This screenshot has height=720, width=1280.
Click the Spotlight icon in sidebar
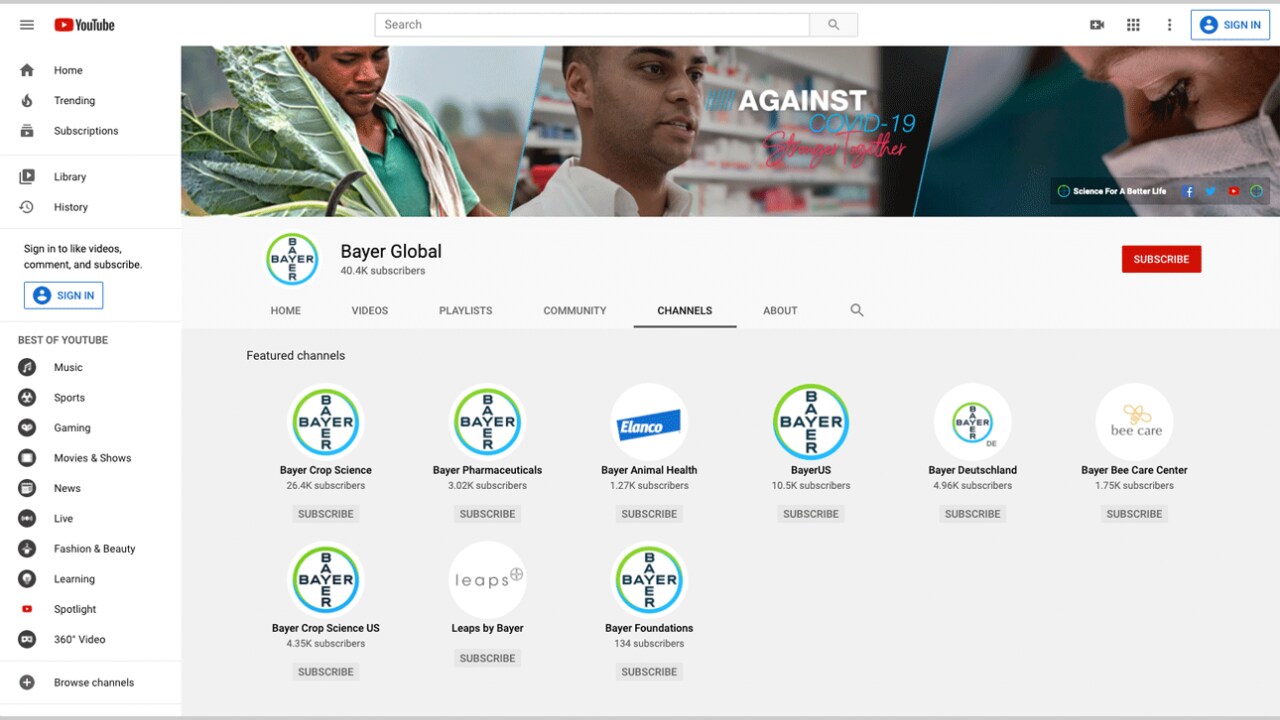click(x=27, y=609)
